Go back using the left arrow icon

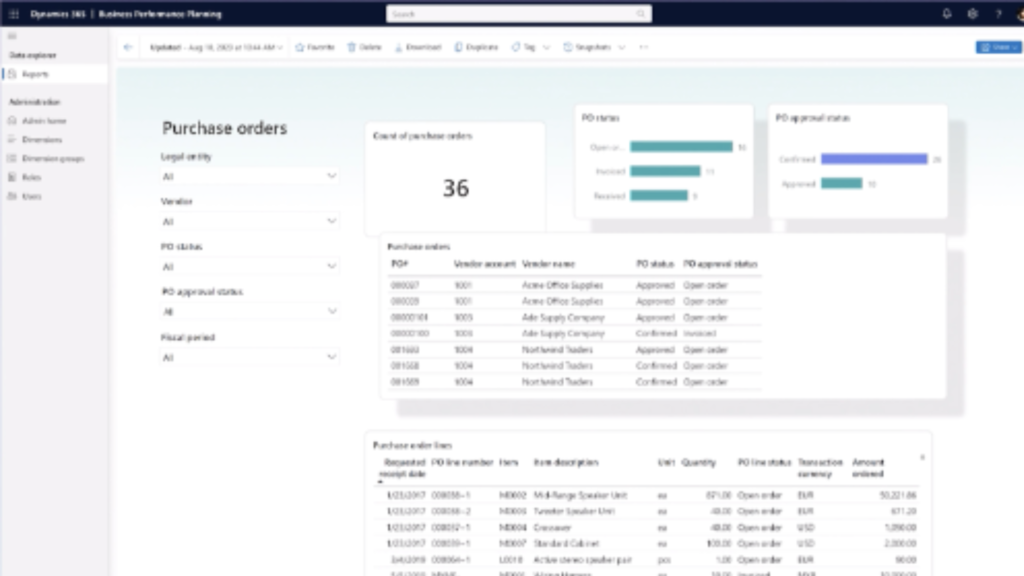pyautogui.click(x=127, y=47)
